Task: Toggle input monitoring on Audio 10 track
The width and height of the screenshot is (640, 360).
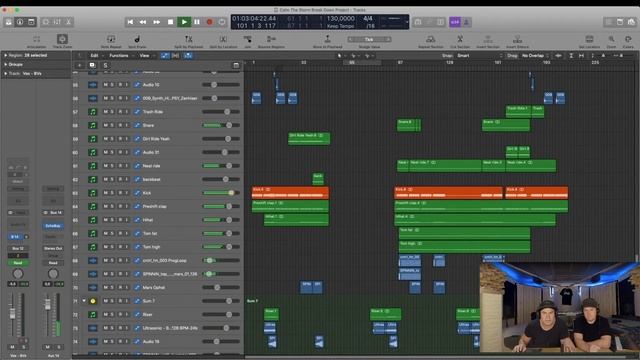Action: pos(127,84)
